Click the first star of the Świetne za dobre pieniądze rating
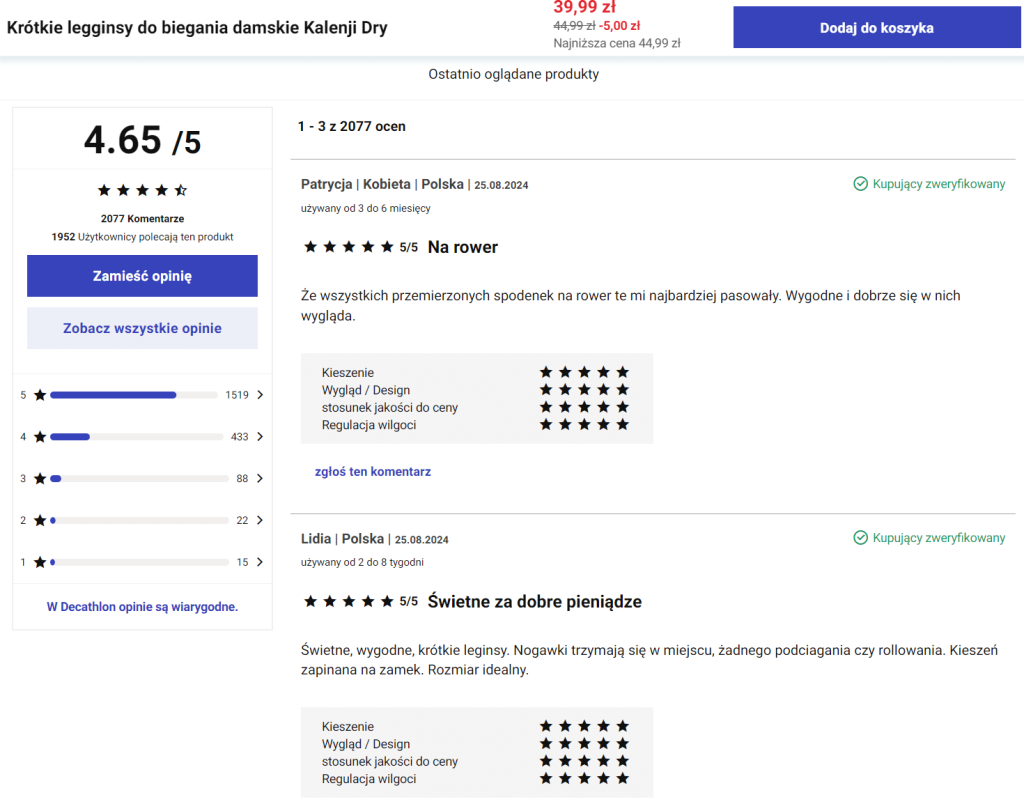 311,601
